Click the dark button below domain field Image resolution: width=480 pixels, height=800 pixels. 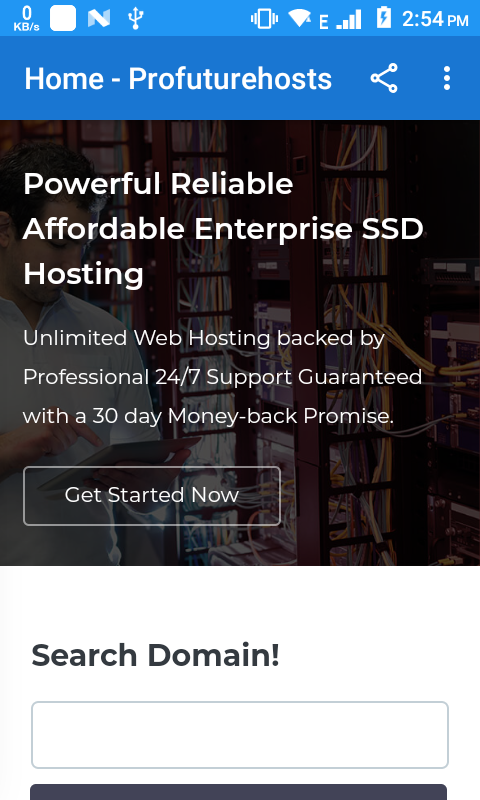coord(239,792)
